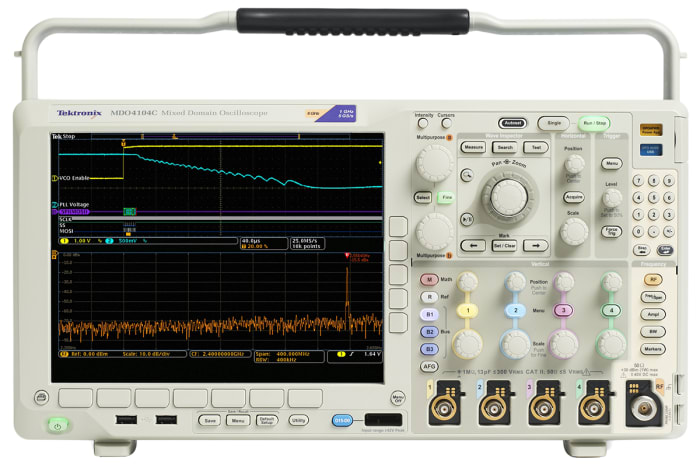Open the Trigger Menu button
This screenshot has height=465, width=700.
coord(612,163)
